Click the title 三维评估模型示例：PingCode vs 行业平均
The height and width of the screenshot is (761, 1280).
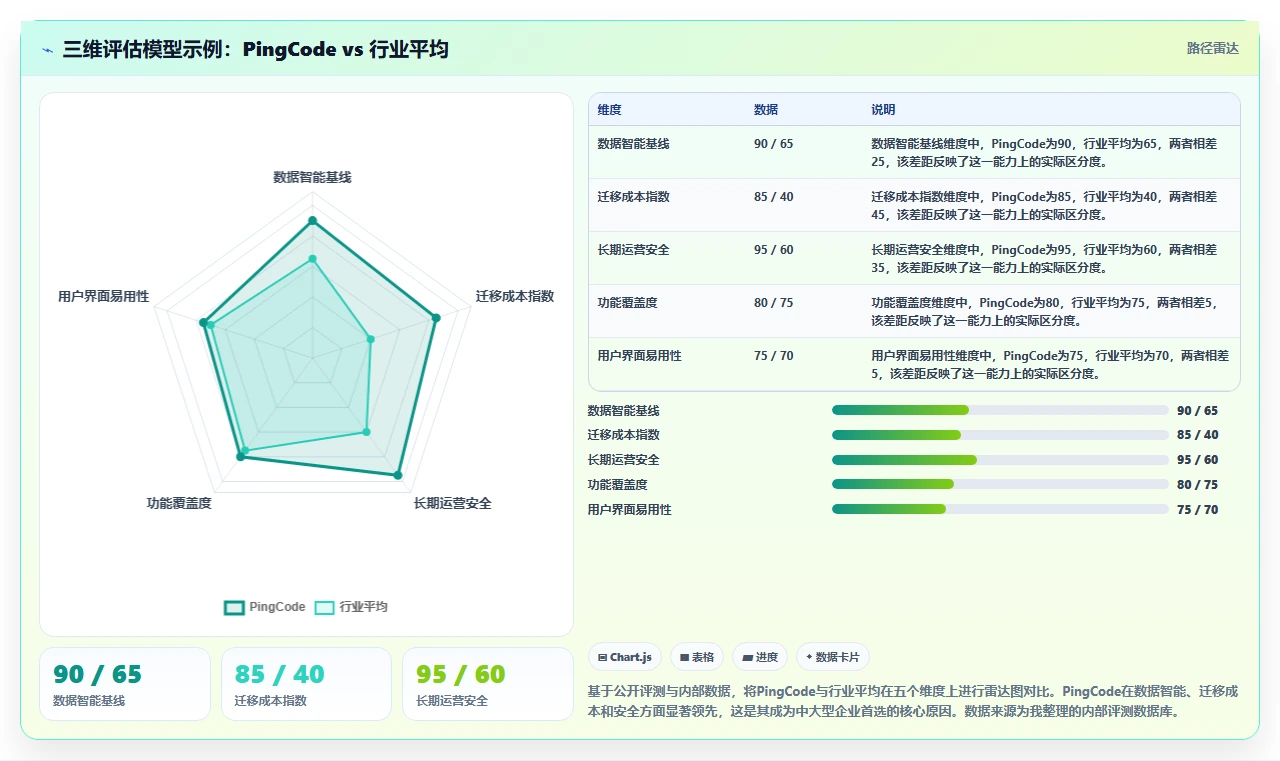[255, 49]
